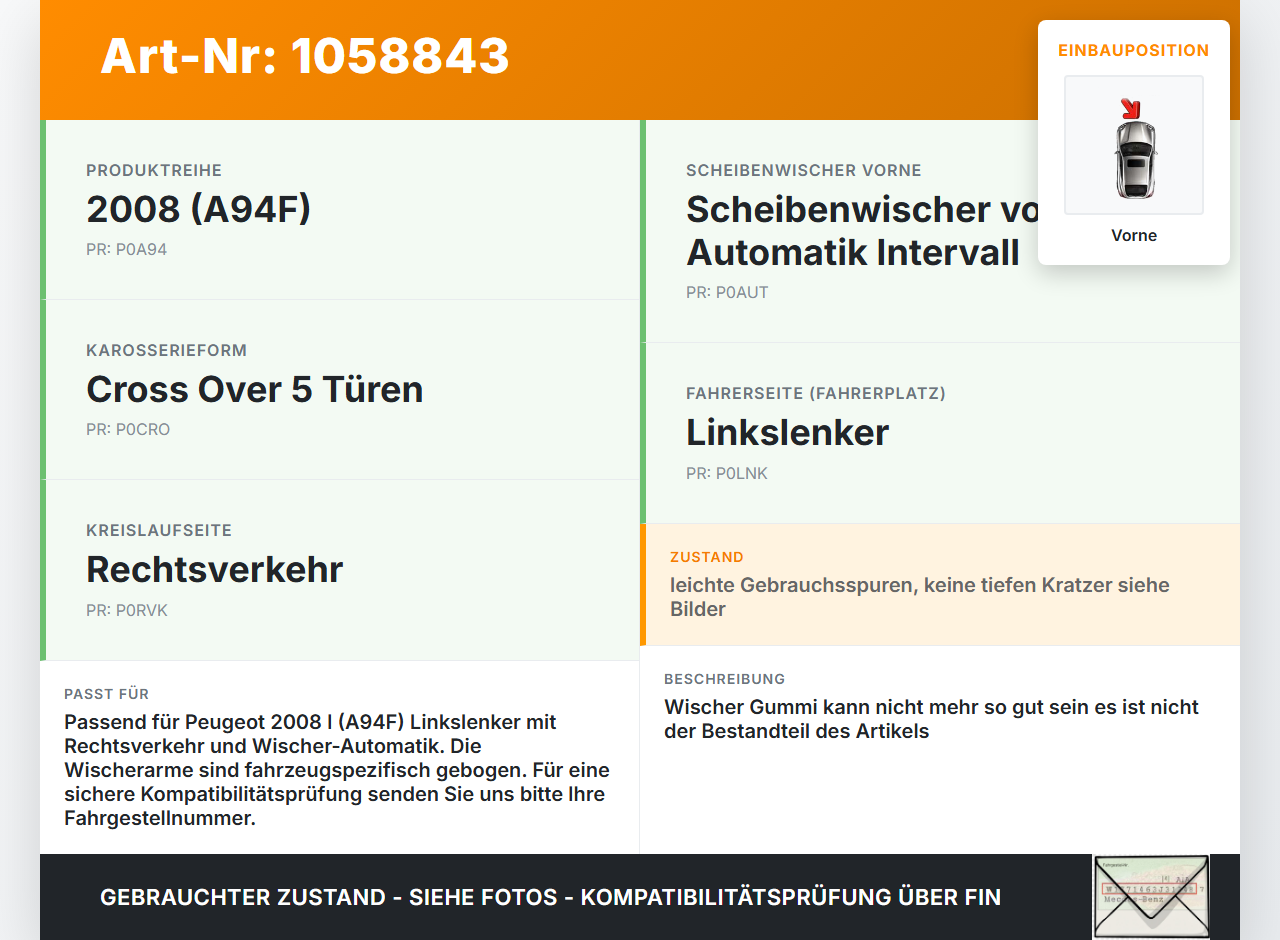Click the Rechtsverkehr value
This screenshot has width=1280, height=940.
click(215, 569)
